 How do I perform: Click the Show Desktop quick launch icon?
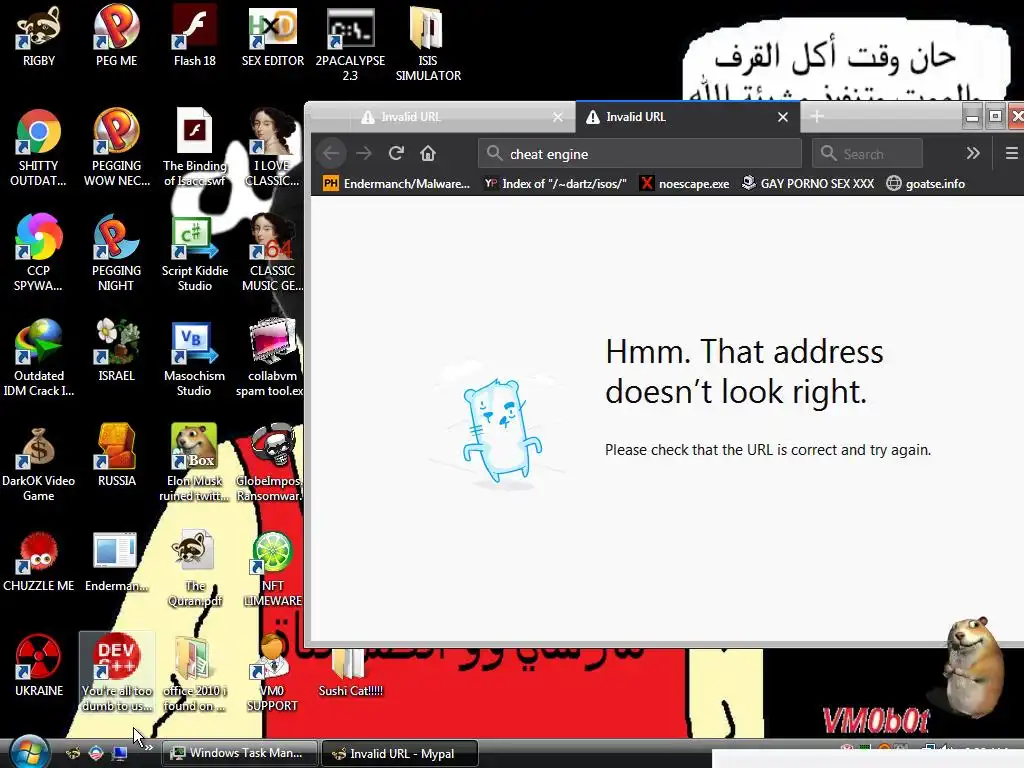tap(120, 753)
